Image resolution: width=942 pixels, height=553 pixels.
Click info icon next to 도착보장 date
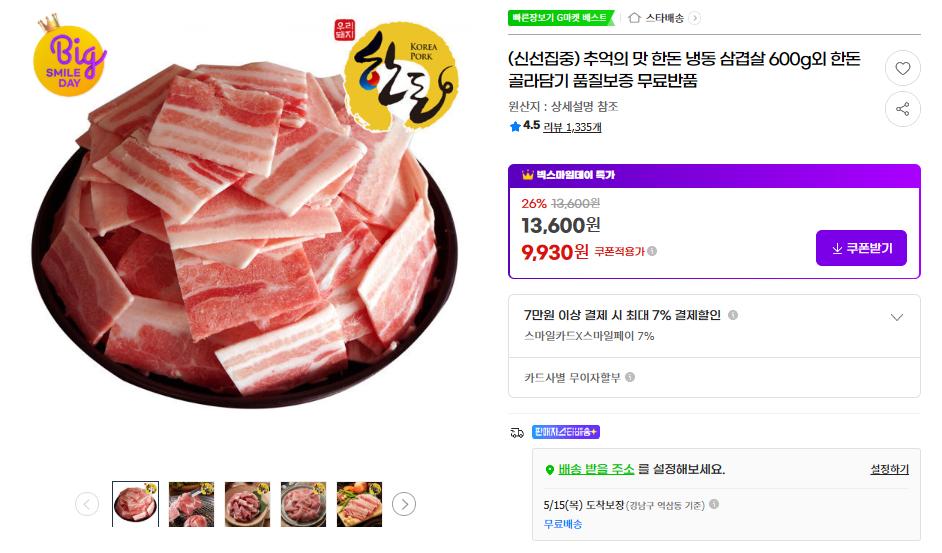pos(714,505)
